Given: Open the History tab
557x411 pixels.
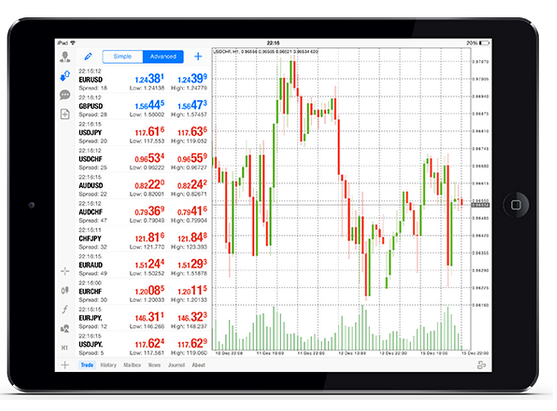Looking at the screenshot, I should click(108, 365).
